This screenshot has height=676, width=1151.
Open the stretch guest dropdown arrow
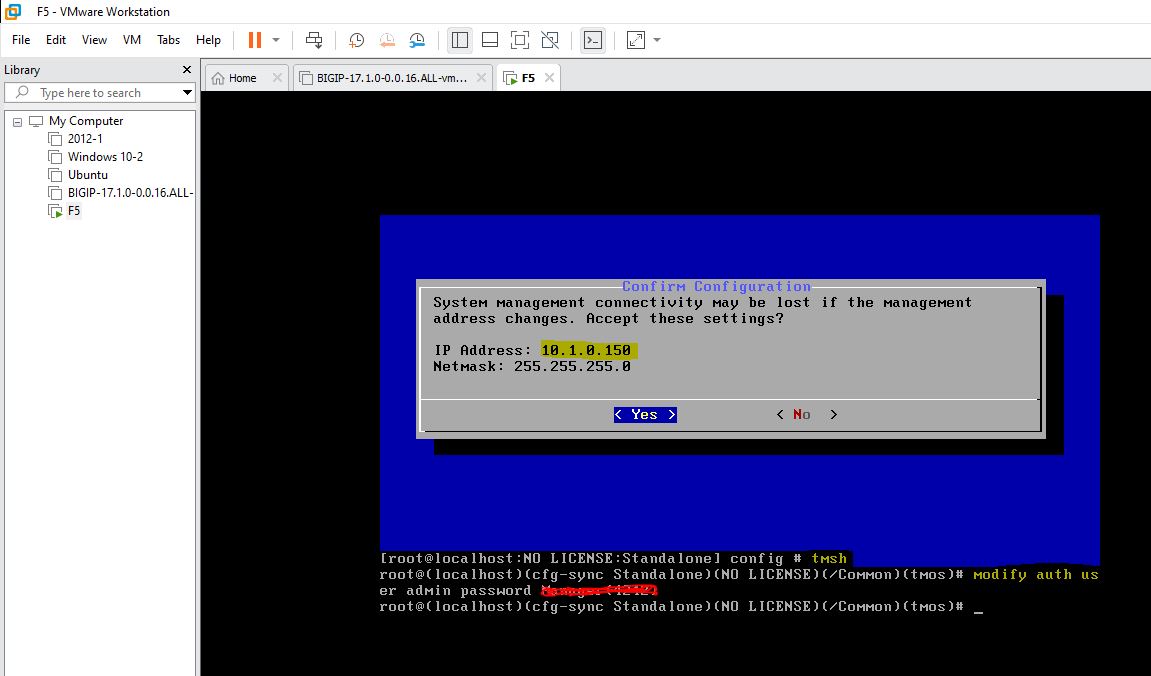pyautogui.click(x=657, y=40)
